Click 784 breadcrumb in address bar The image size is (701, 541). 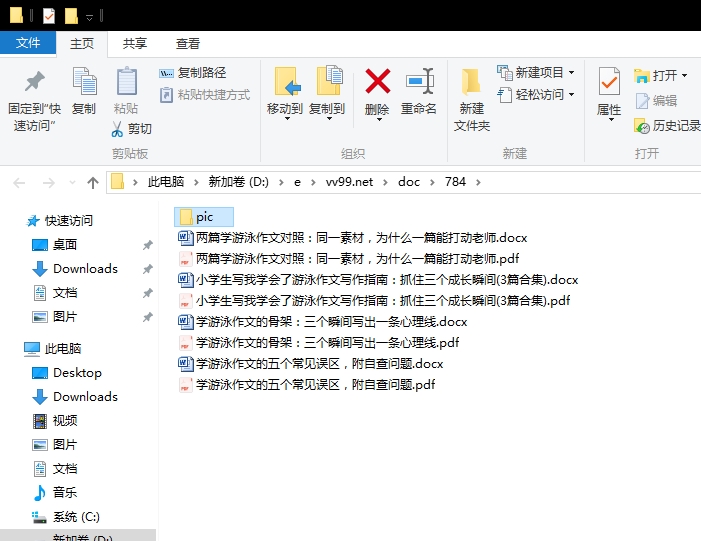(455, 182)
